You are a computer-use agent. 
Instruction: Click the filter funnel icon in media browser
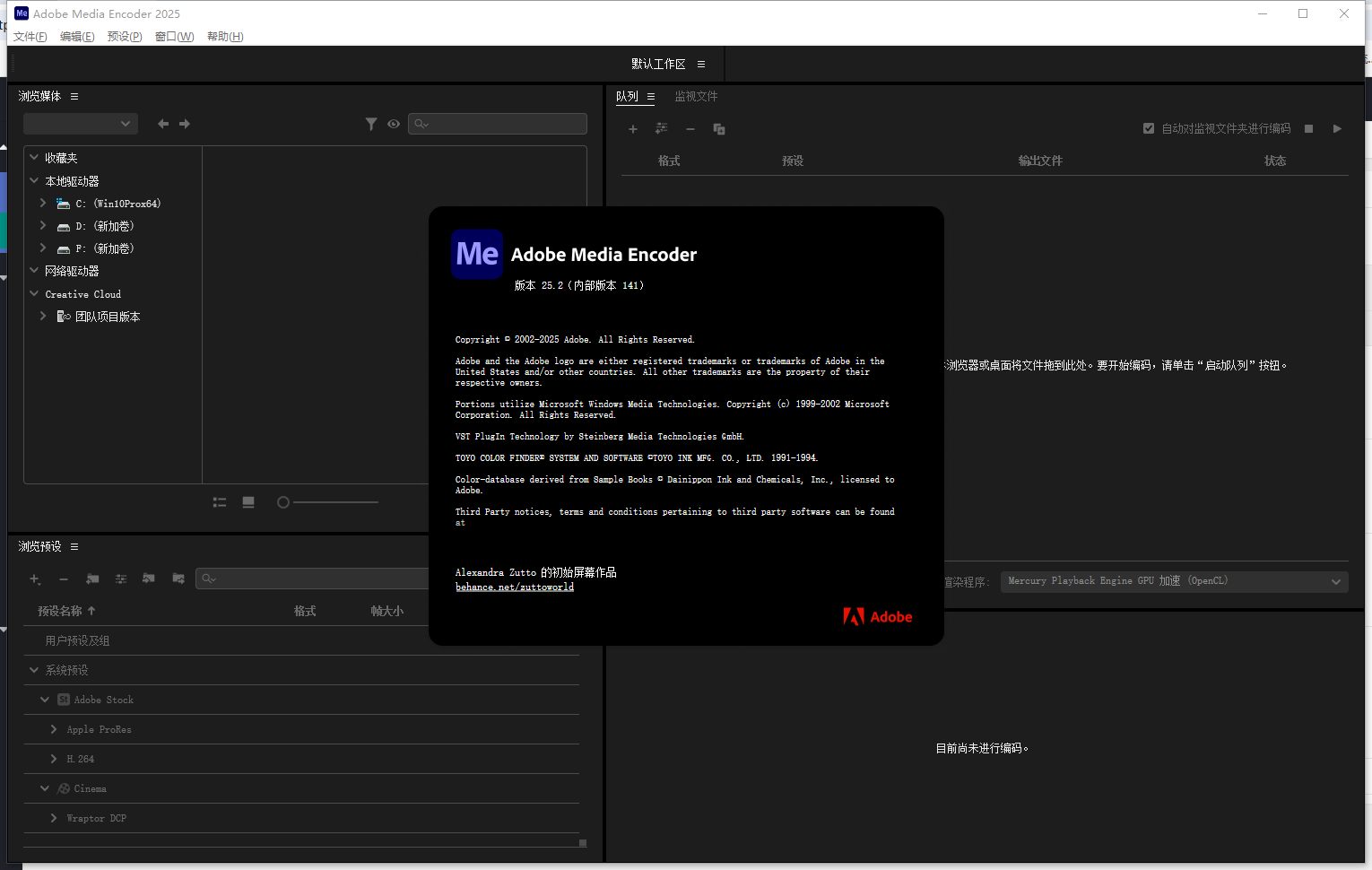[x=371, y=124]
